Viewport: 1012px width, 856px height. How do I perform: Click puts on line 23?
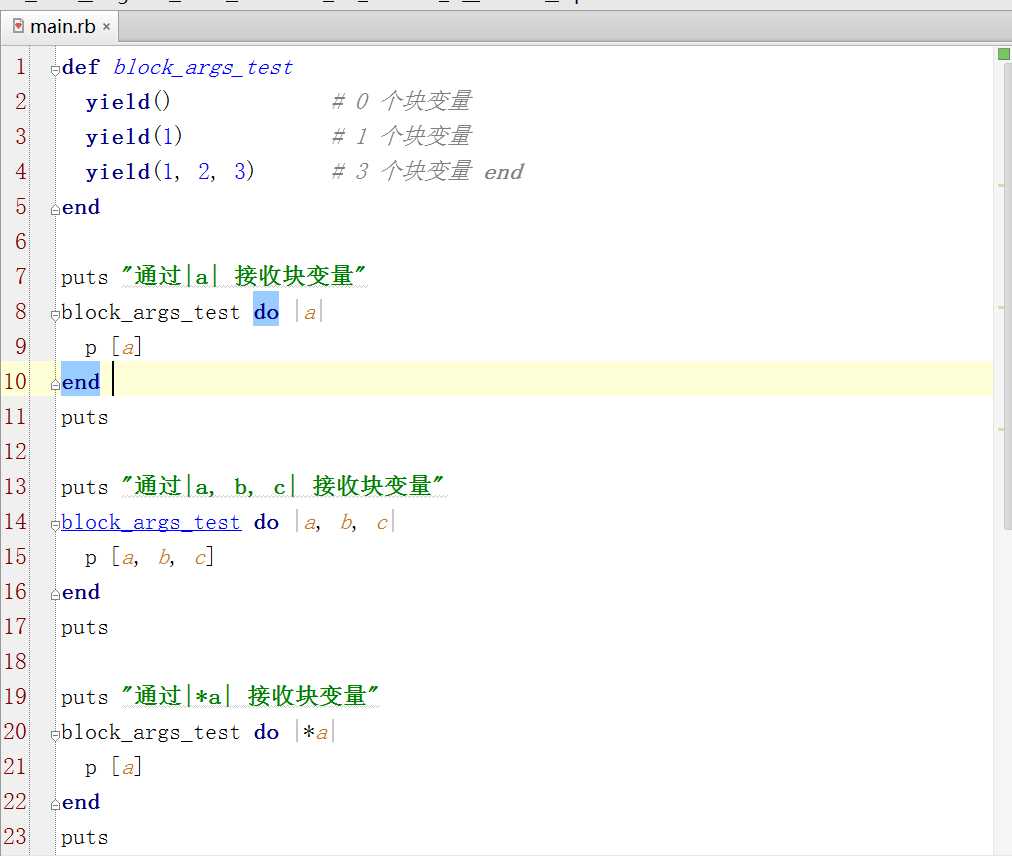85,837
